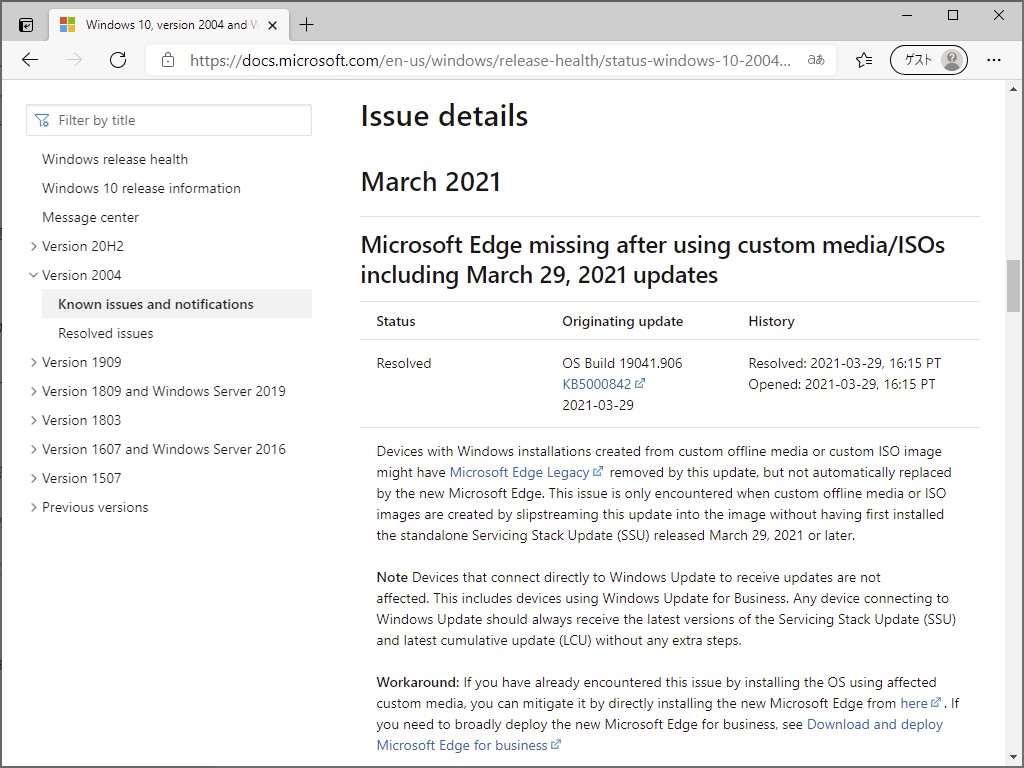Expand Version 1809 and Windows Server 2019
Screen dimensions: 1024x768
pos(33,391)
